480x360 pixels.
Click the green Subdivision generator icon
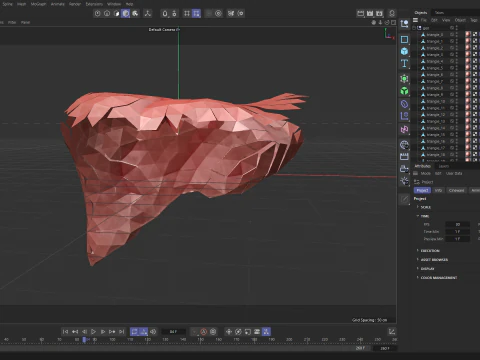click(x=404, y=79)
